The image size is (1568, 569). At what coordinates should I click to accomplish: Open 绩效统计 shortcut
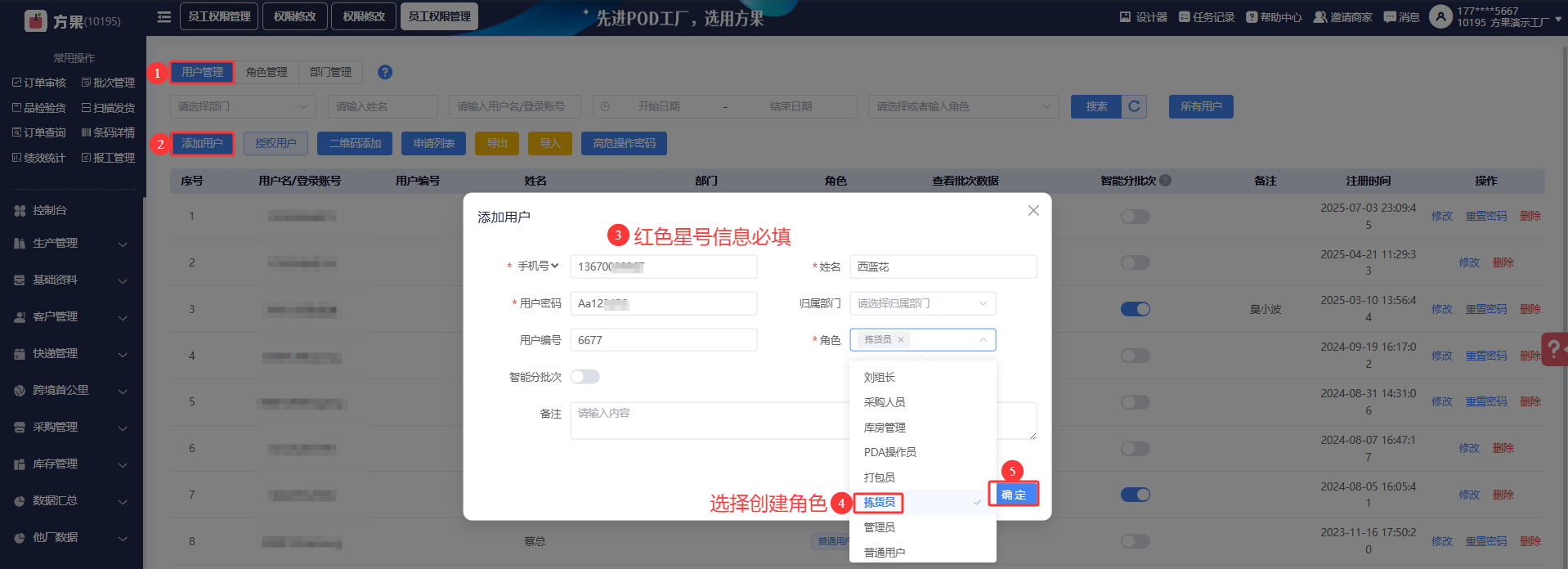[x=38, y=158]
